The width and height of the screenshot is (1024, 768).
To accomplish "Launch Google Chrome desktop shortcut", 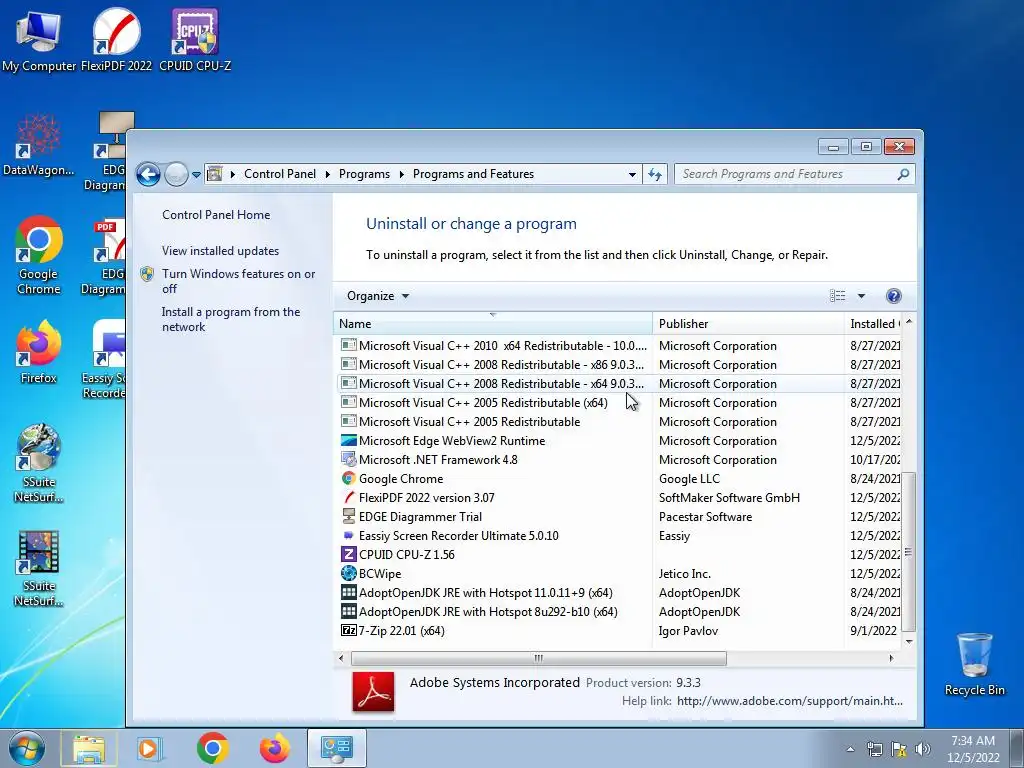I will (39, 255).
